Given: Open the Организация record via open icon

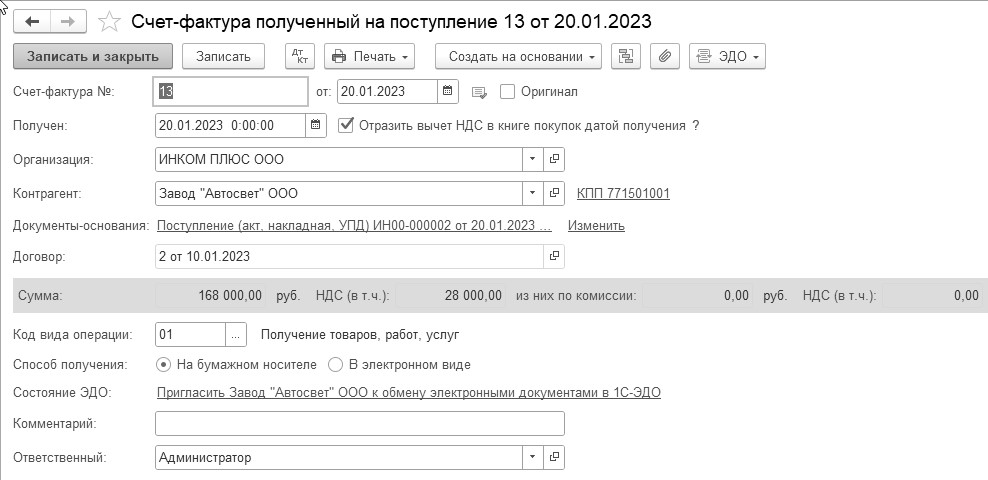Looking at the screenshot, I should (x=554, y=159).
